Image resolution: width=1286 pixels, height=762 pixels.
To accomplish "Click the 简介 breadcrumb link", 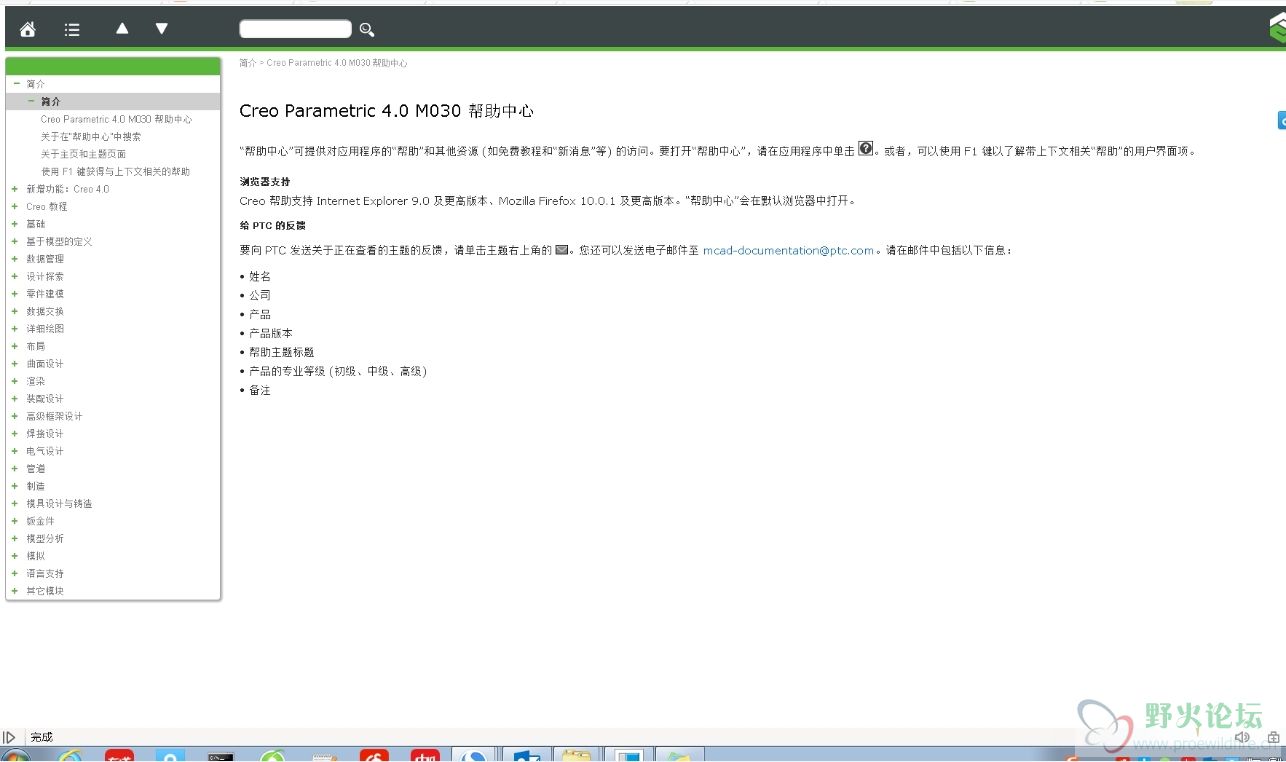I will (x=248, y=63).
